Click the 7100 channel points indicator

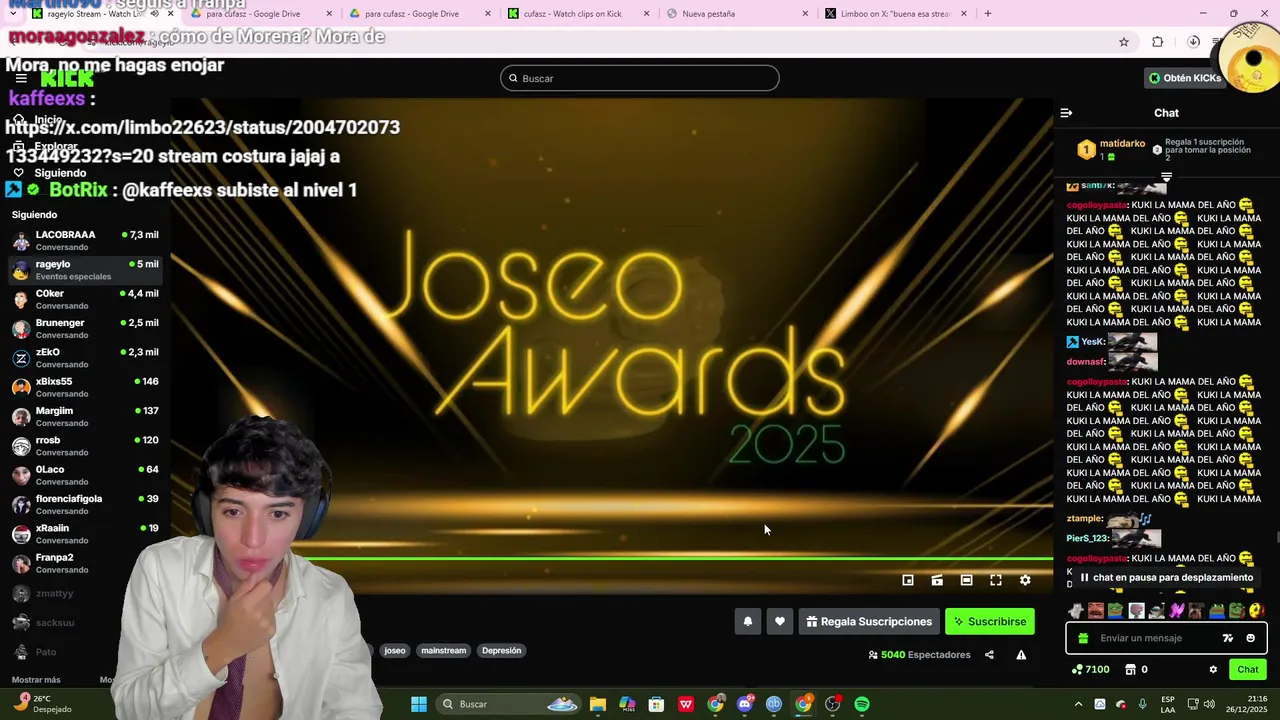[x=1090, y=670]
